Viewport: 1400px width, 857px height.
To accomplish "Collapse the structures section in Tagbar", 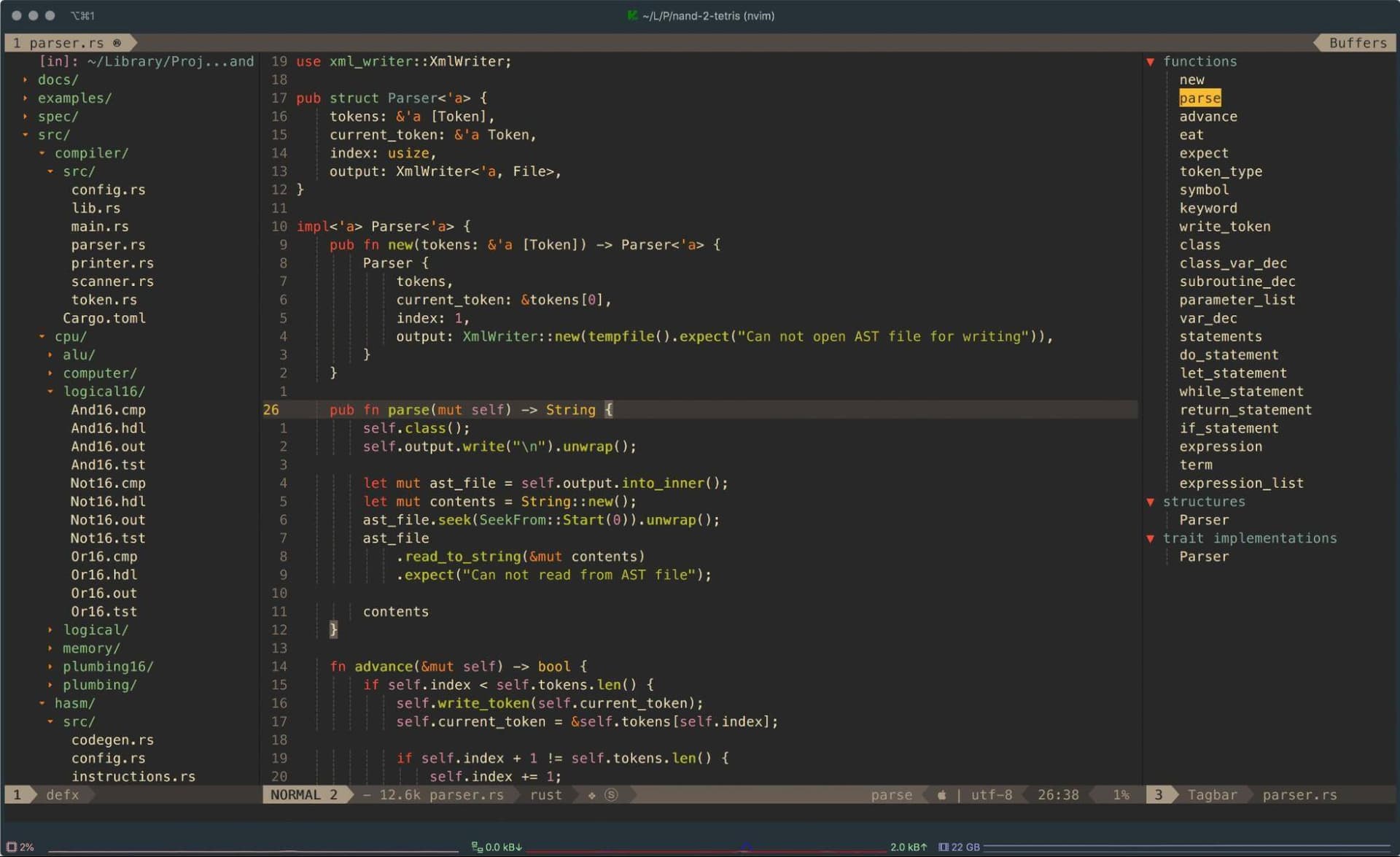I will pyautogui.click(x=1151, y=501).
